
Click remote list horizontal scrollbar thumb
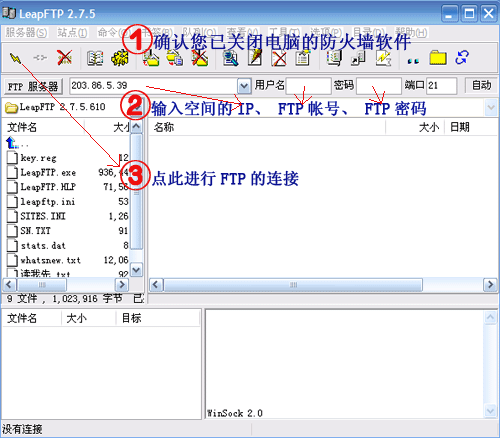point(293,285)
